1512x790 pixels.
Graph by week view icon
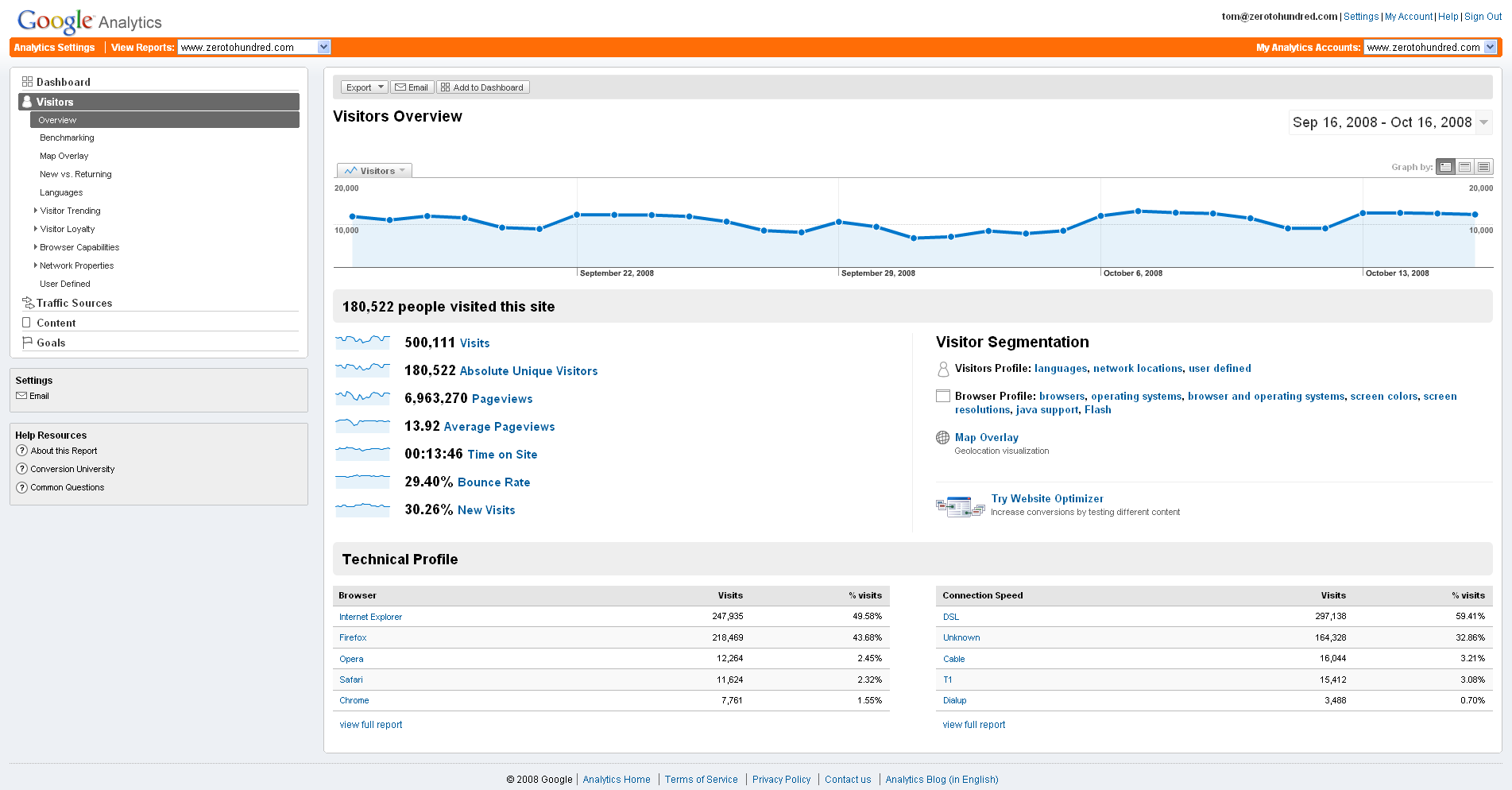pos(1465,167)
